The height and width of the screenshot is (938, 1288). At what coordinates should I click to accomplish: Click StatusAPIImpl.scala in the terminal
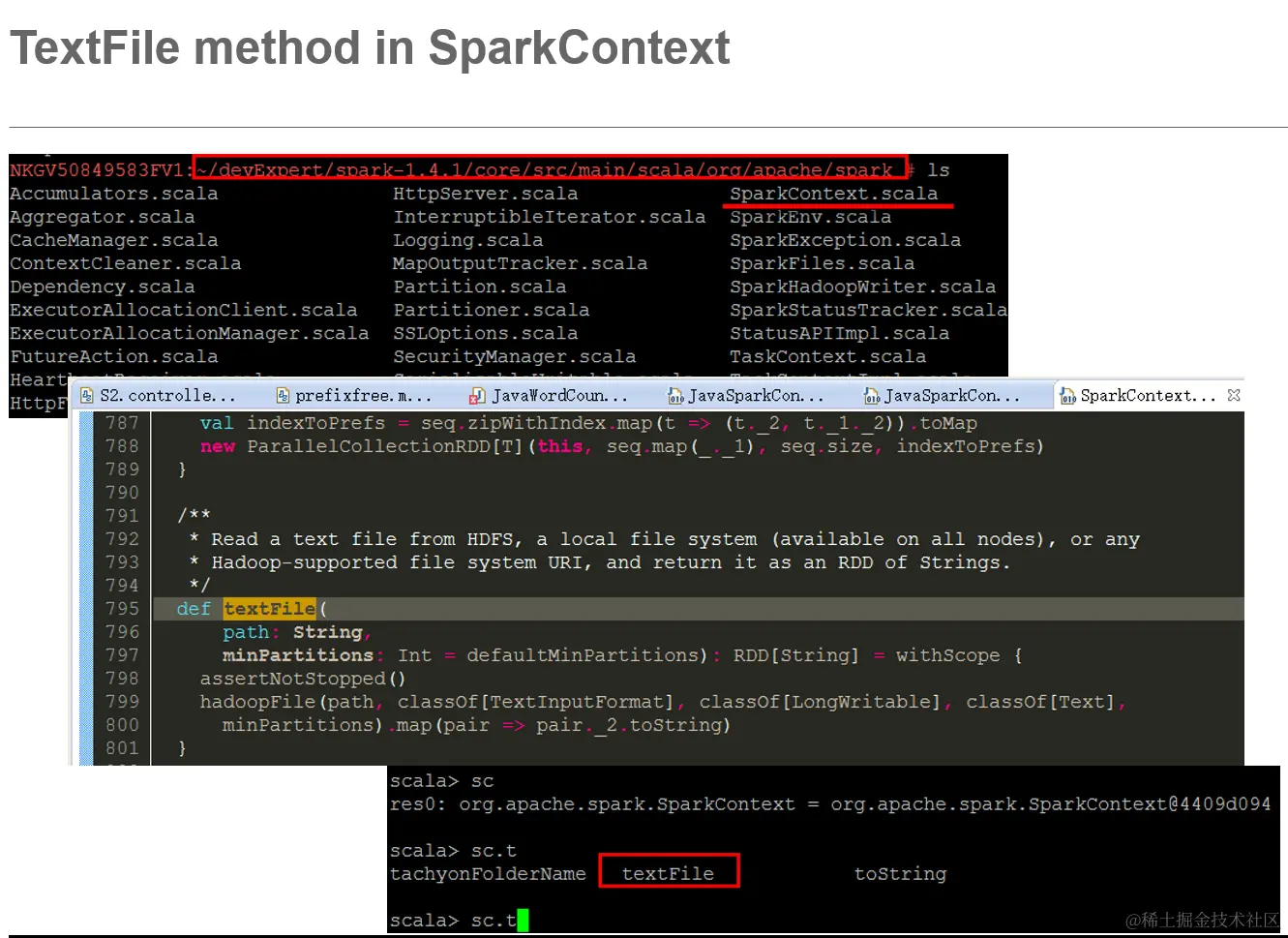pyautogui.click(x=840, y=333)
